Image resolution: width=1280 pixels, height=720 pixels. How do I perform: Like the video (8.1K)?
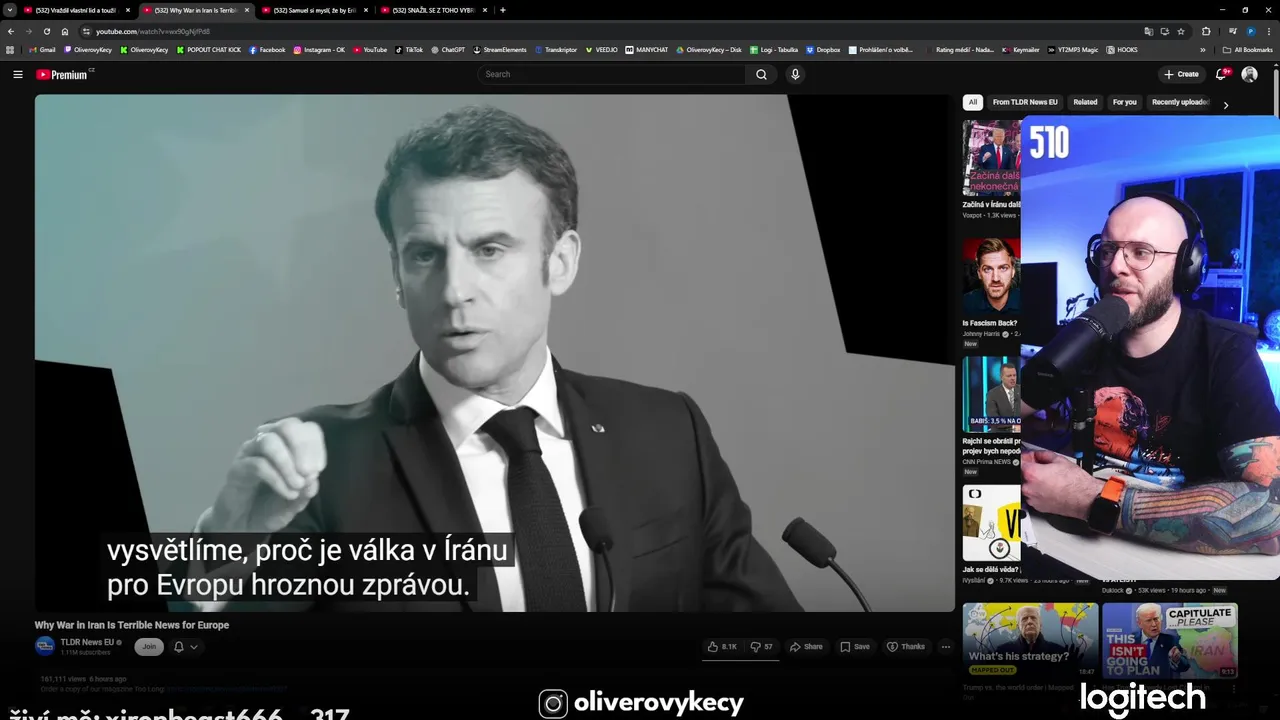tap(723, 646)
